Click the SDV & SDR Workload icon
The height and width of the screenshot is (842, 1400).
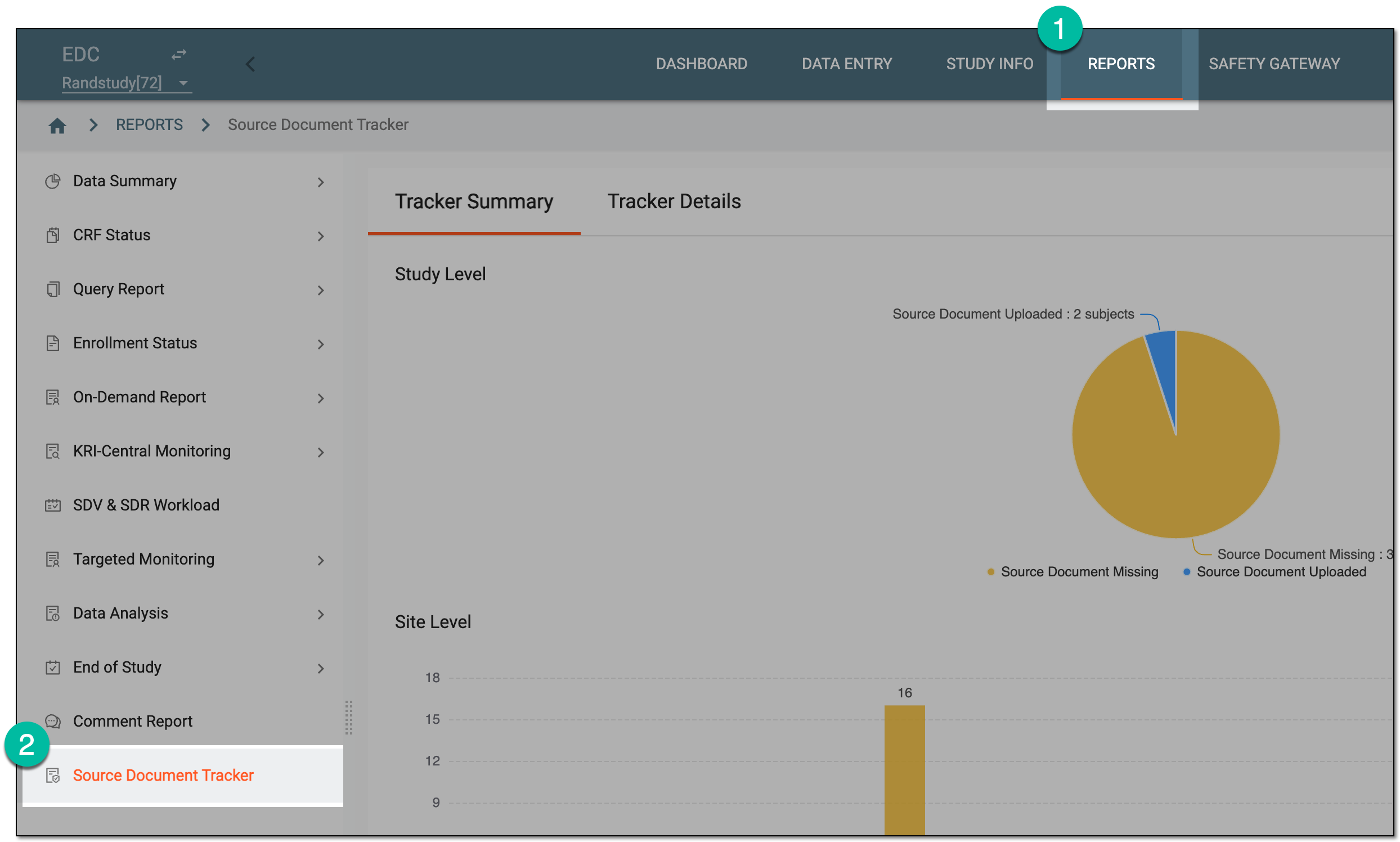point(53,505)
